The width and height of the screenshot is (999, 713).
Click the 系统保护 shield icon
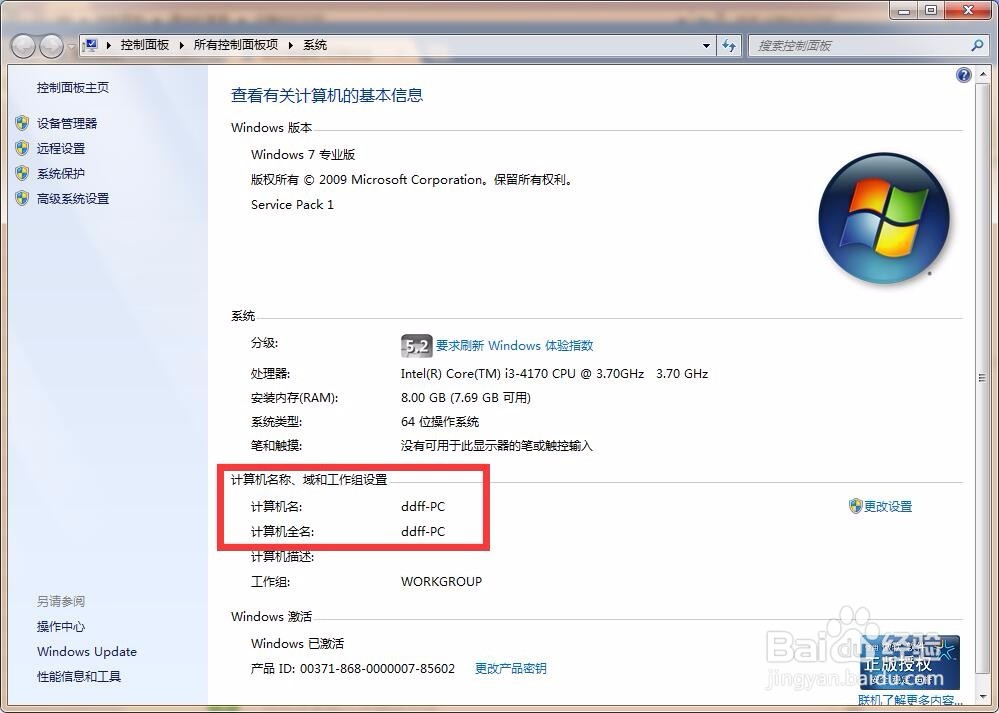[23, 173]
